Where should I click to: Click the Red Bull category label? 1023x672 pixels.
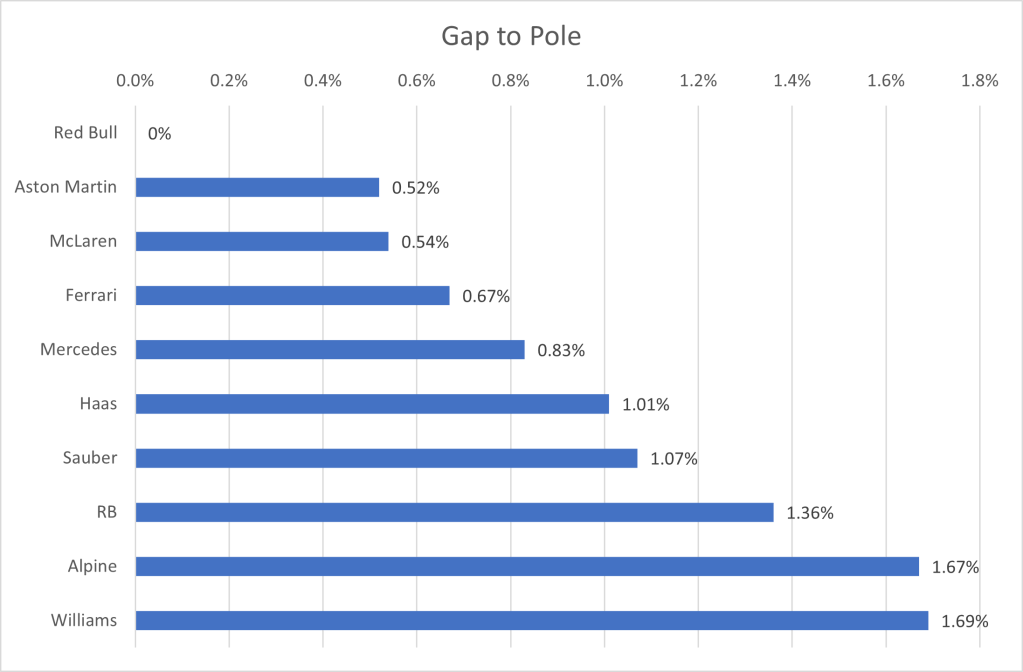pos(85,133)
